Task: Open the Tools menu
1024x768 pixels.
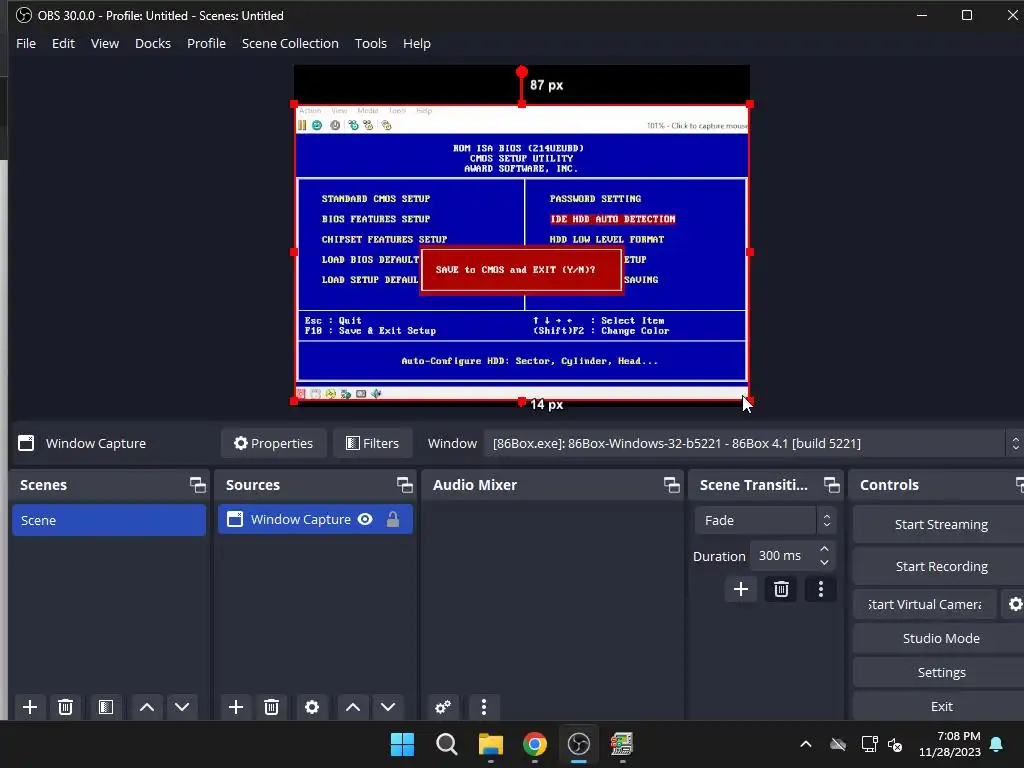Action: 370,43
